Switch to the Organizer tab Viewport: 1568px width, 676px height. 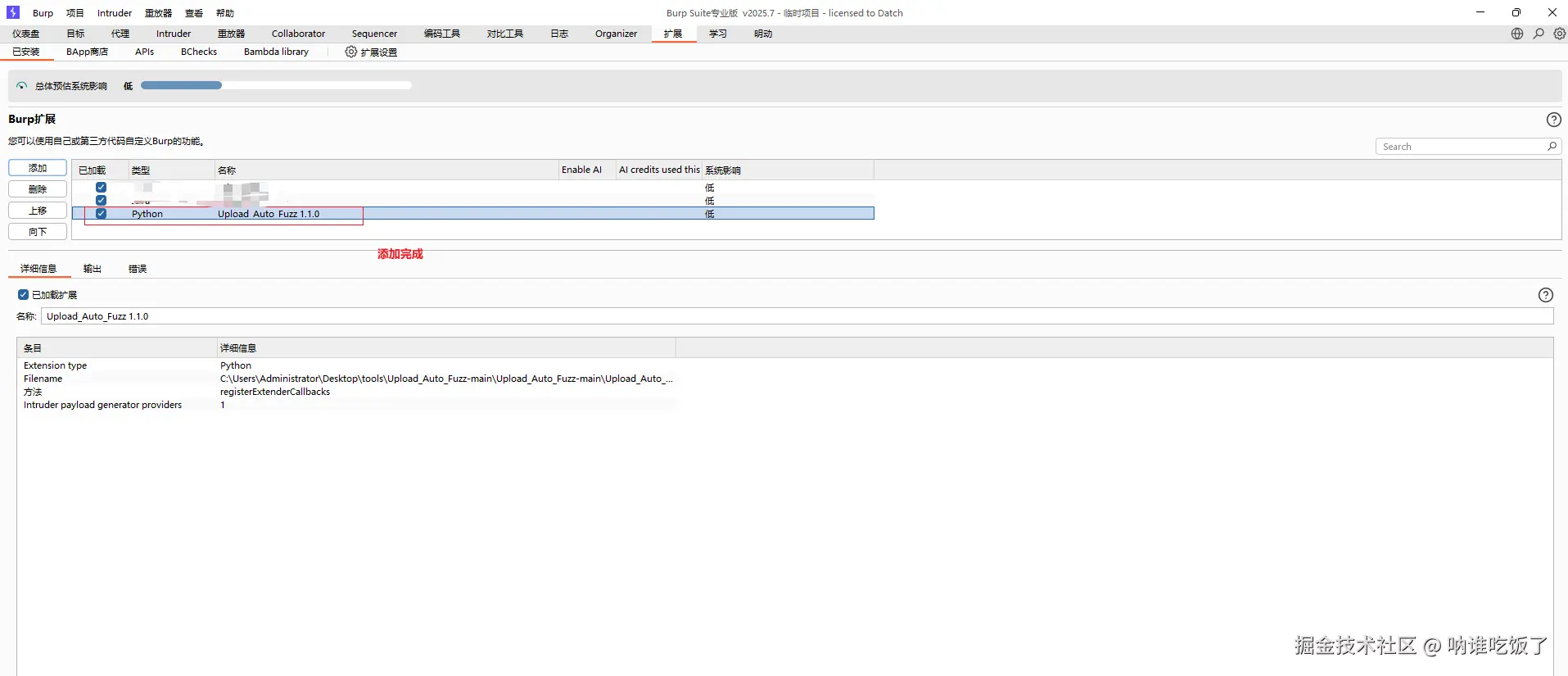coord(616,34)
